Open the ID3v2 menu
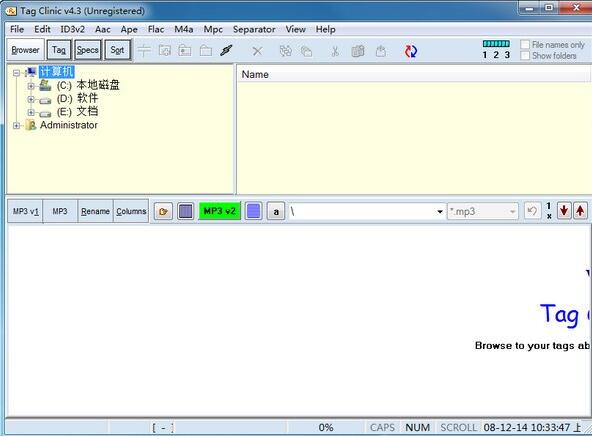This screenshot has height=436, width=592. tap(72, 29)
